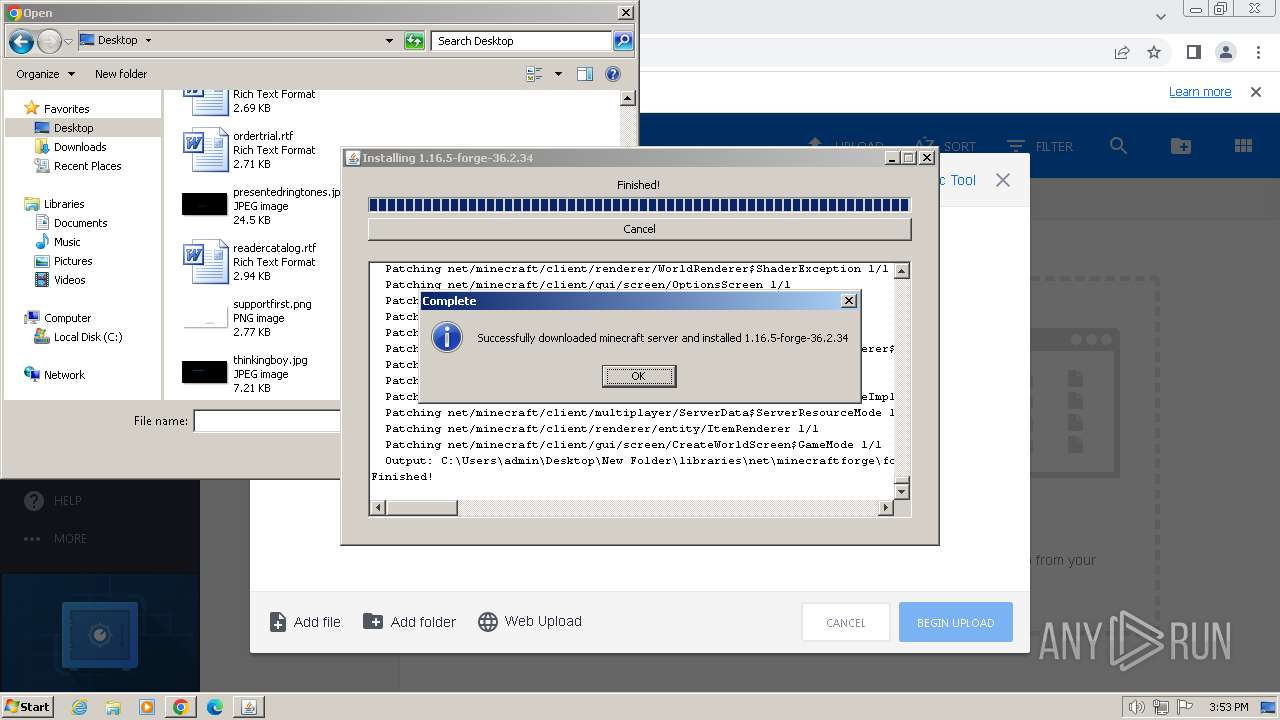This screenshot has width=1280, height=720.
Task: Select the presentedringtones JPEG file
Action: [x=260, y=206]
